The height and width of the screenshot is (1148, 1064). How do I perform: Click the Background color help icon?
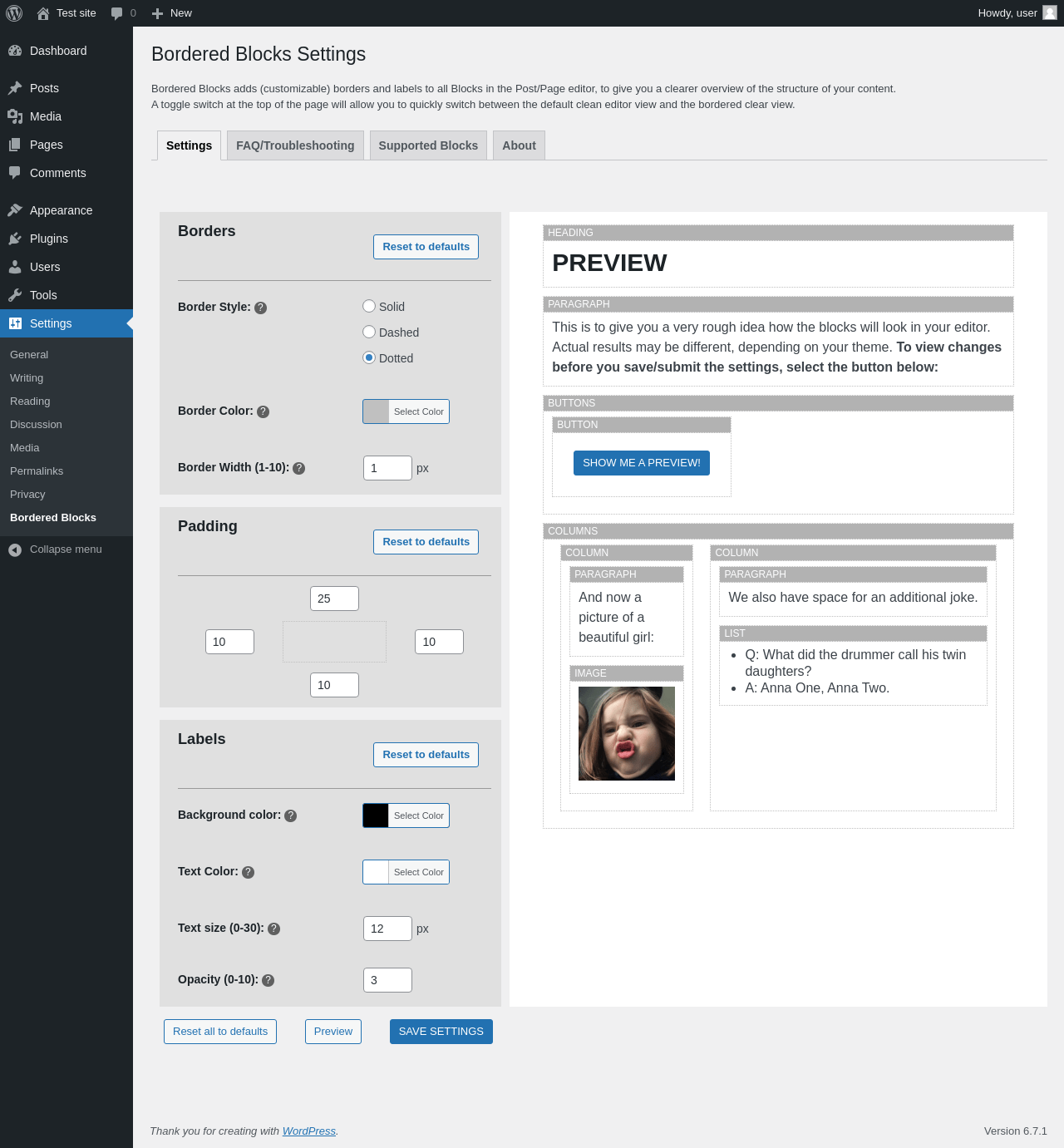pos(290,815)
